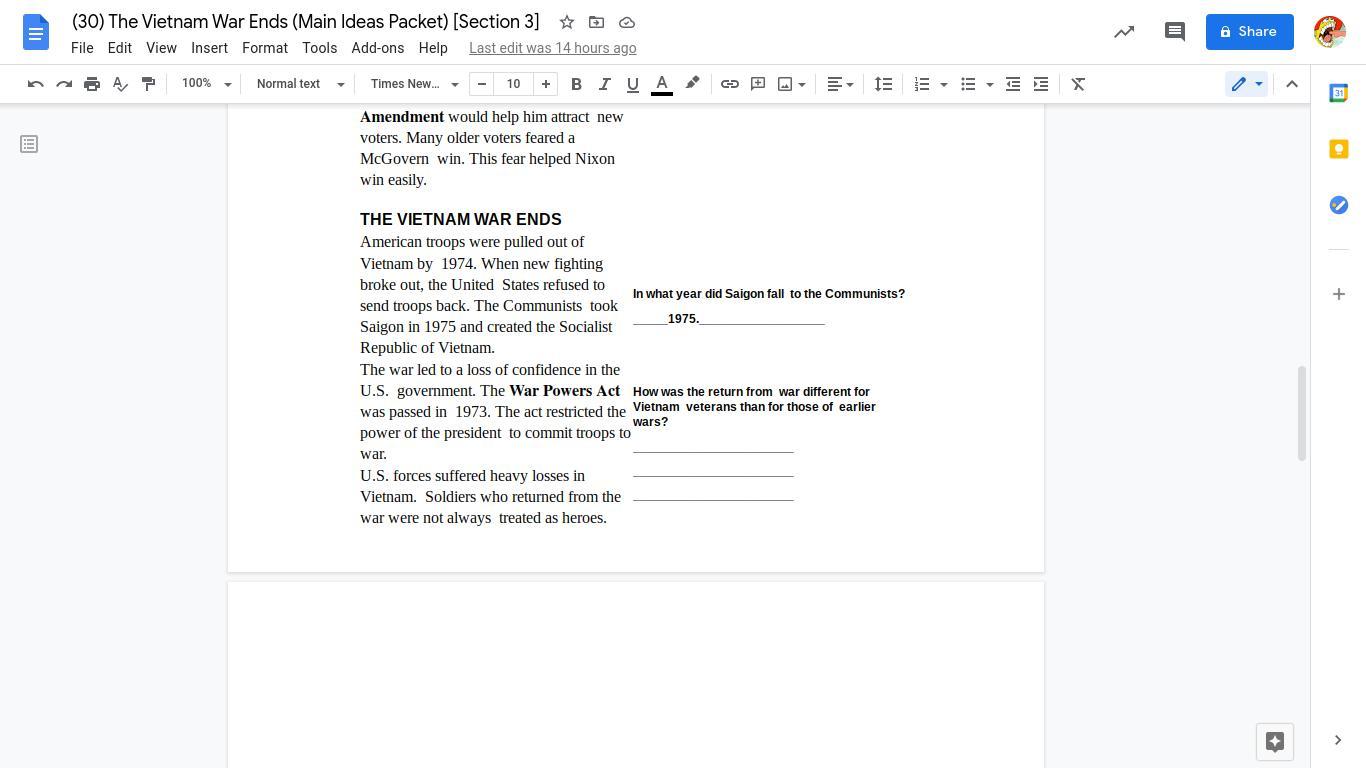This screenshot has height=768, width=1366.
Task: Click the vertical scrollbar thumb
Action: 1302,413
